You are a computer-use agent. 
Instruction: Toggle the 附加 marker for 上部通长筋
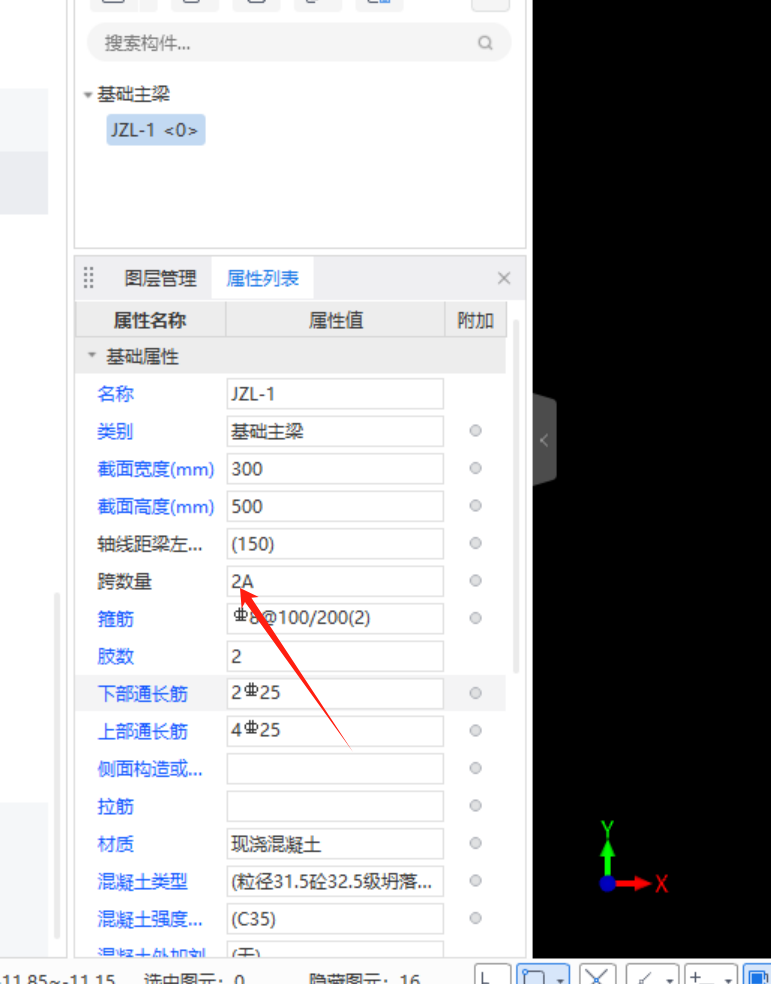pos(476,730)
